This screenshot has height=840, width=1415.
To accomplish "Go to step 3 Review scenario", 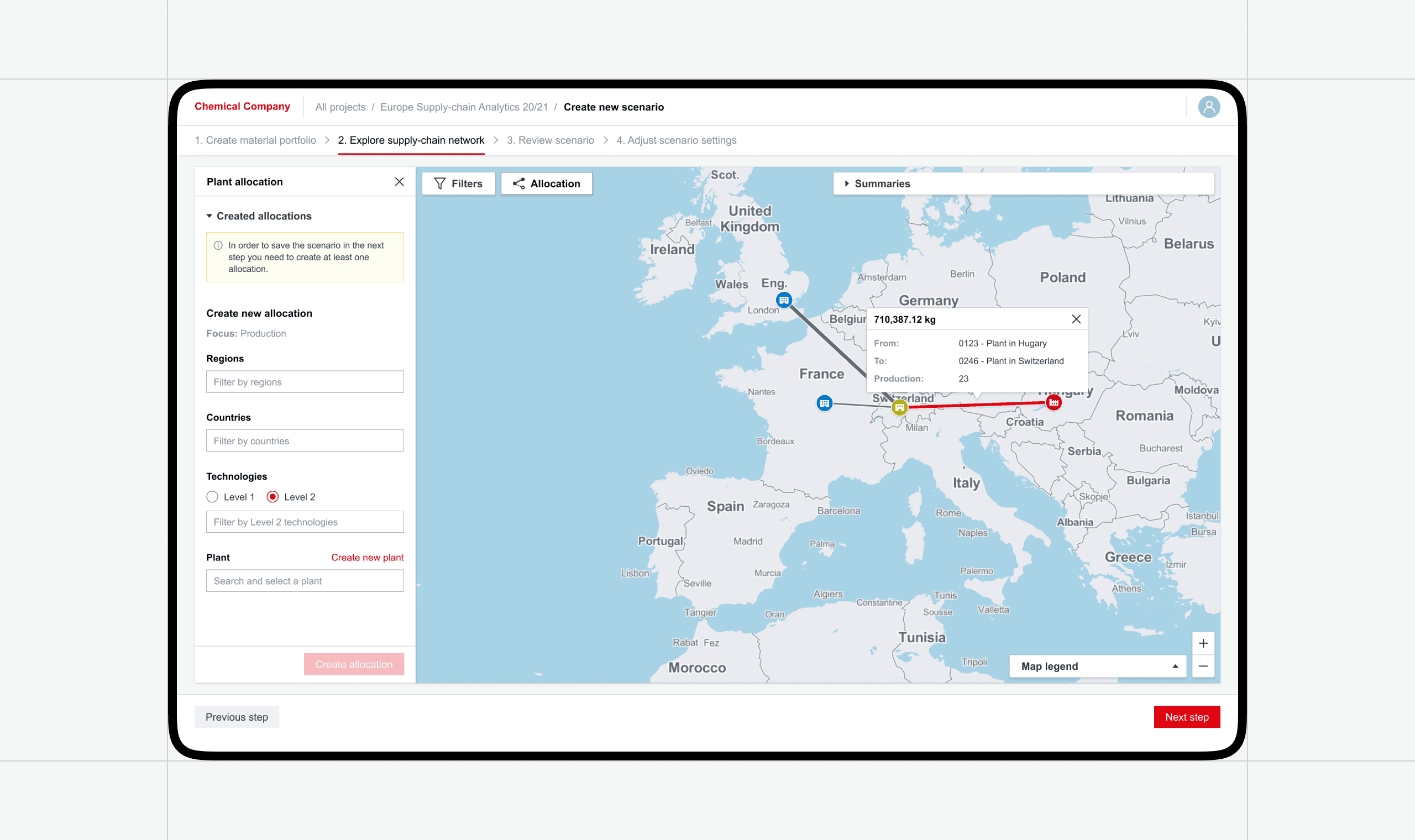I will tap(549, 140).
